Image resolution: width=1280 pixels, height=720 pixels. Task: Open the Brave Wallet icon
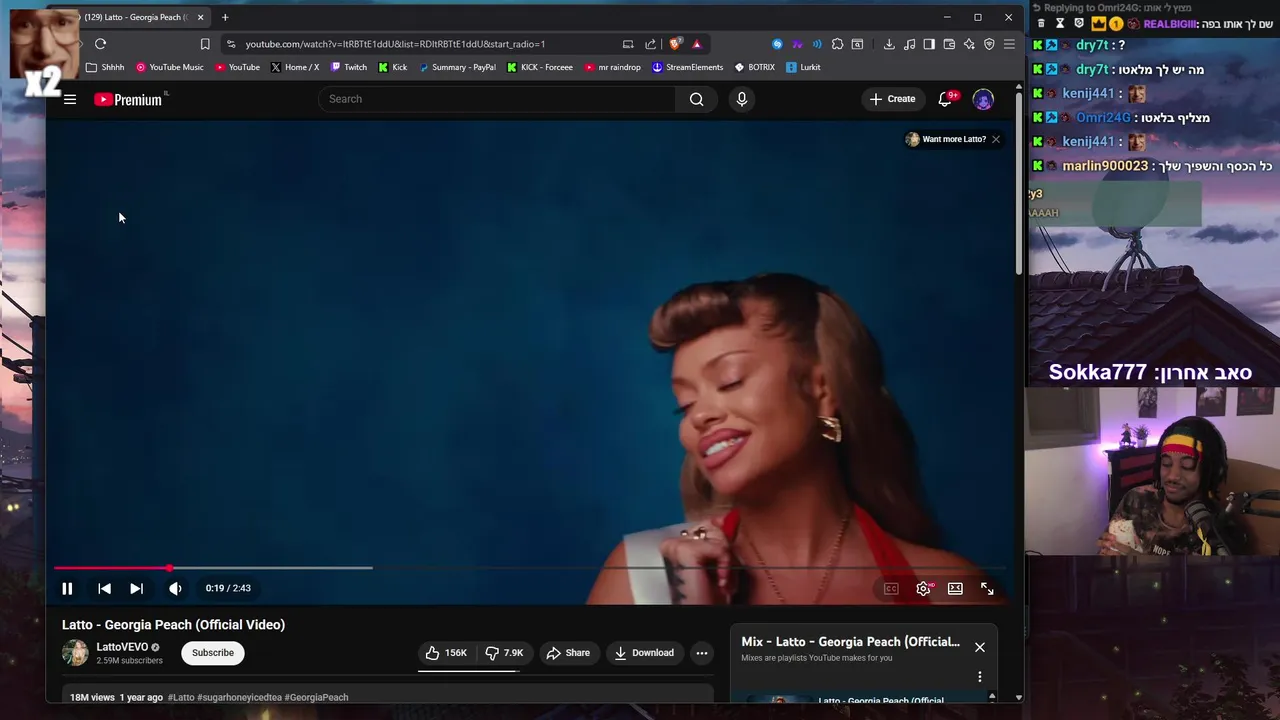click(949, 44)
